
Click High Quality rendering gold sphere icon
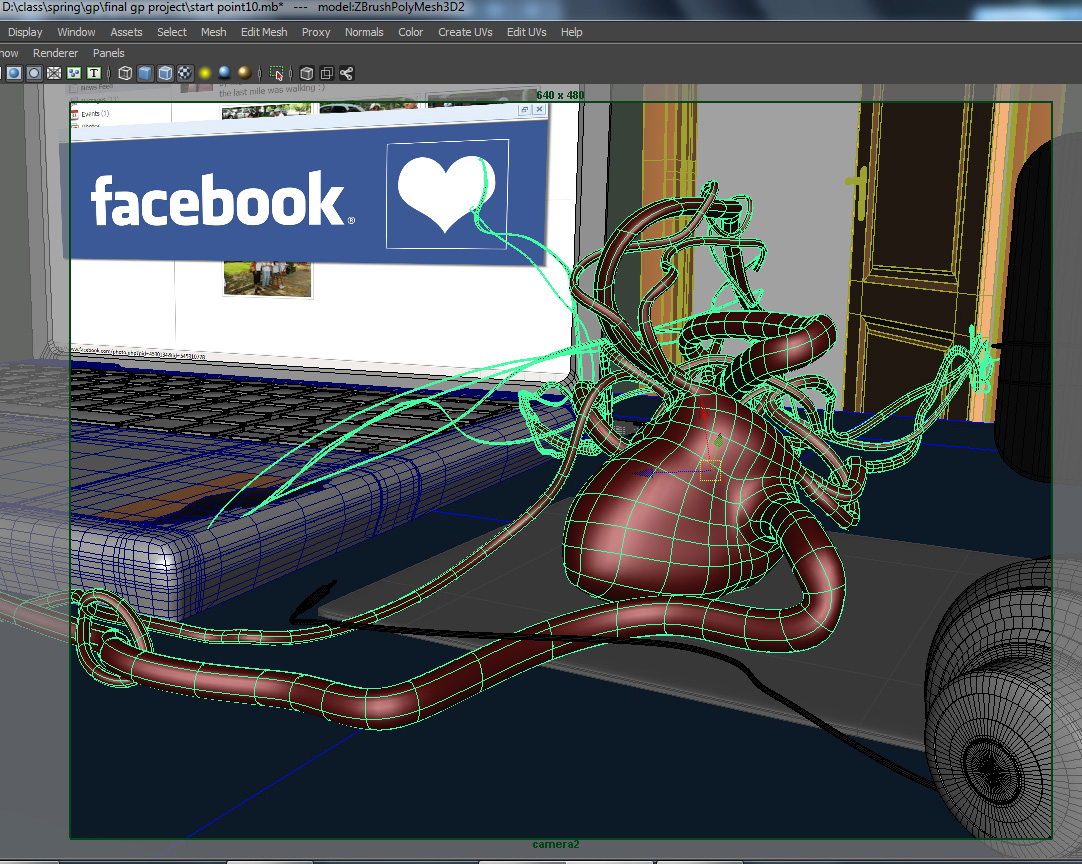point(244,72)
